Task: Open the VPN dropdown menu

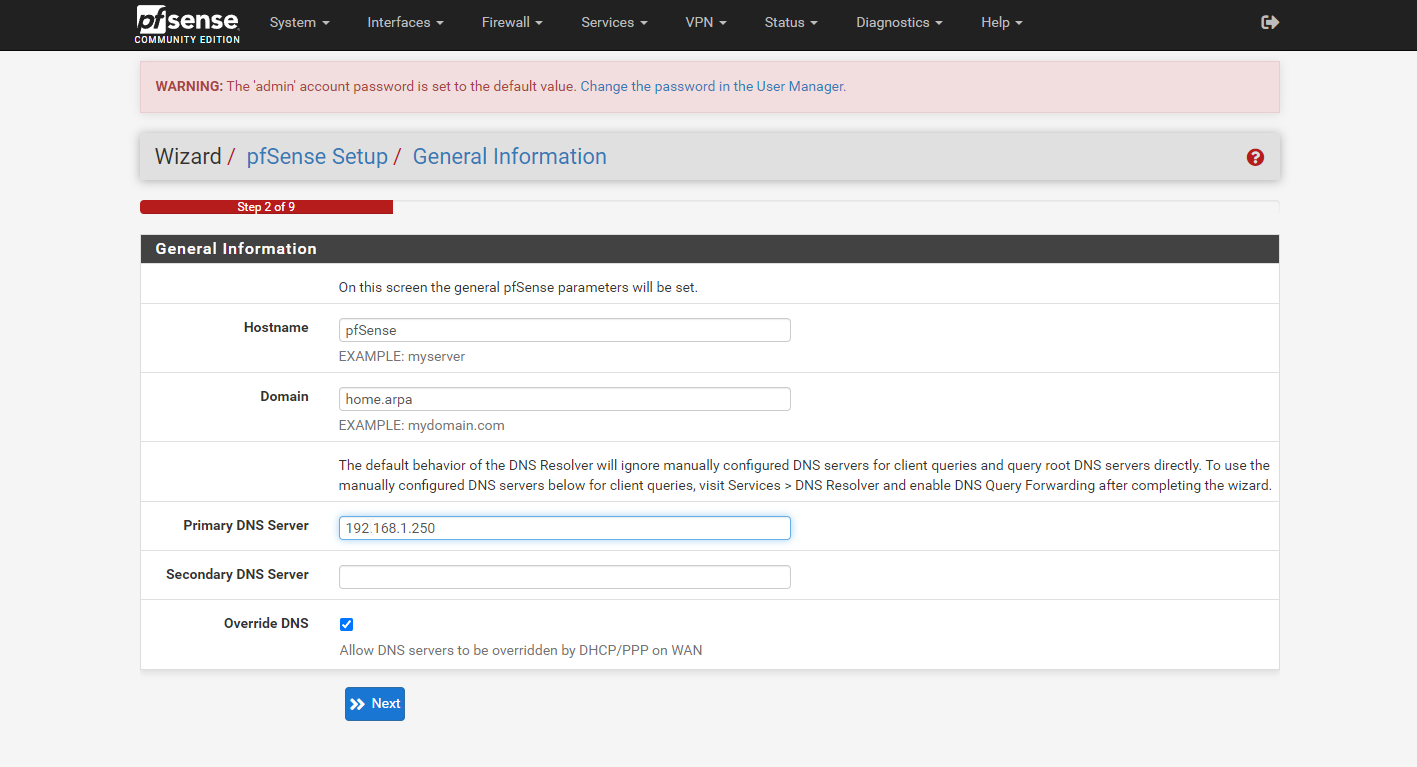Action: pyautogui.click(x=706, y=22)
